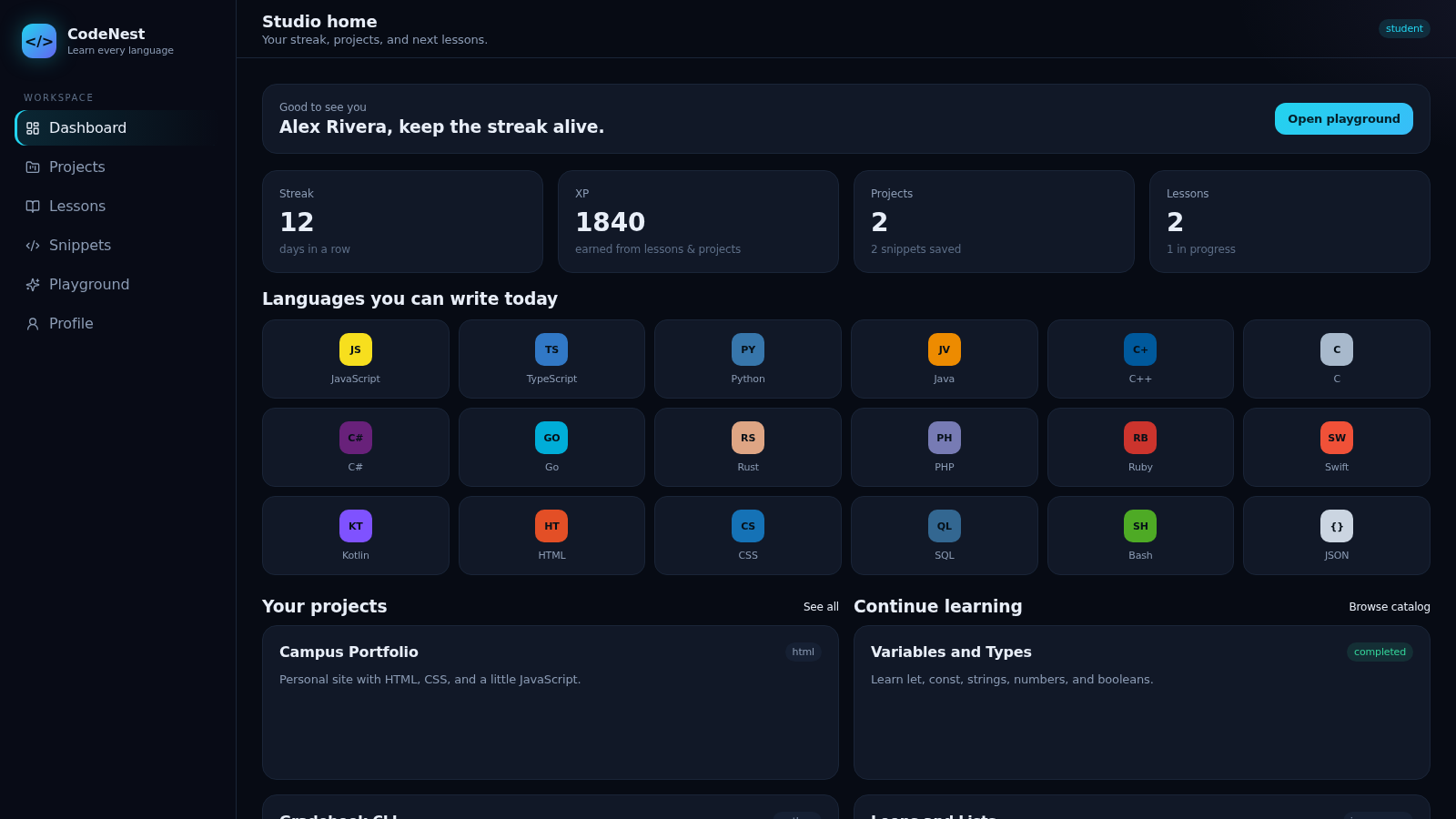Click the 'Alex Rivera, keep the streak alive.' greeting

coord(441,127)
